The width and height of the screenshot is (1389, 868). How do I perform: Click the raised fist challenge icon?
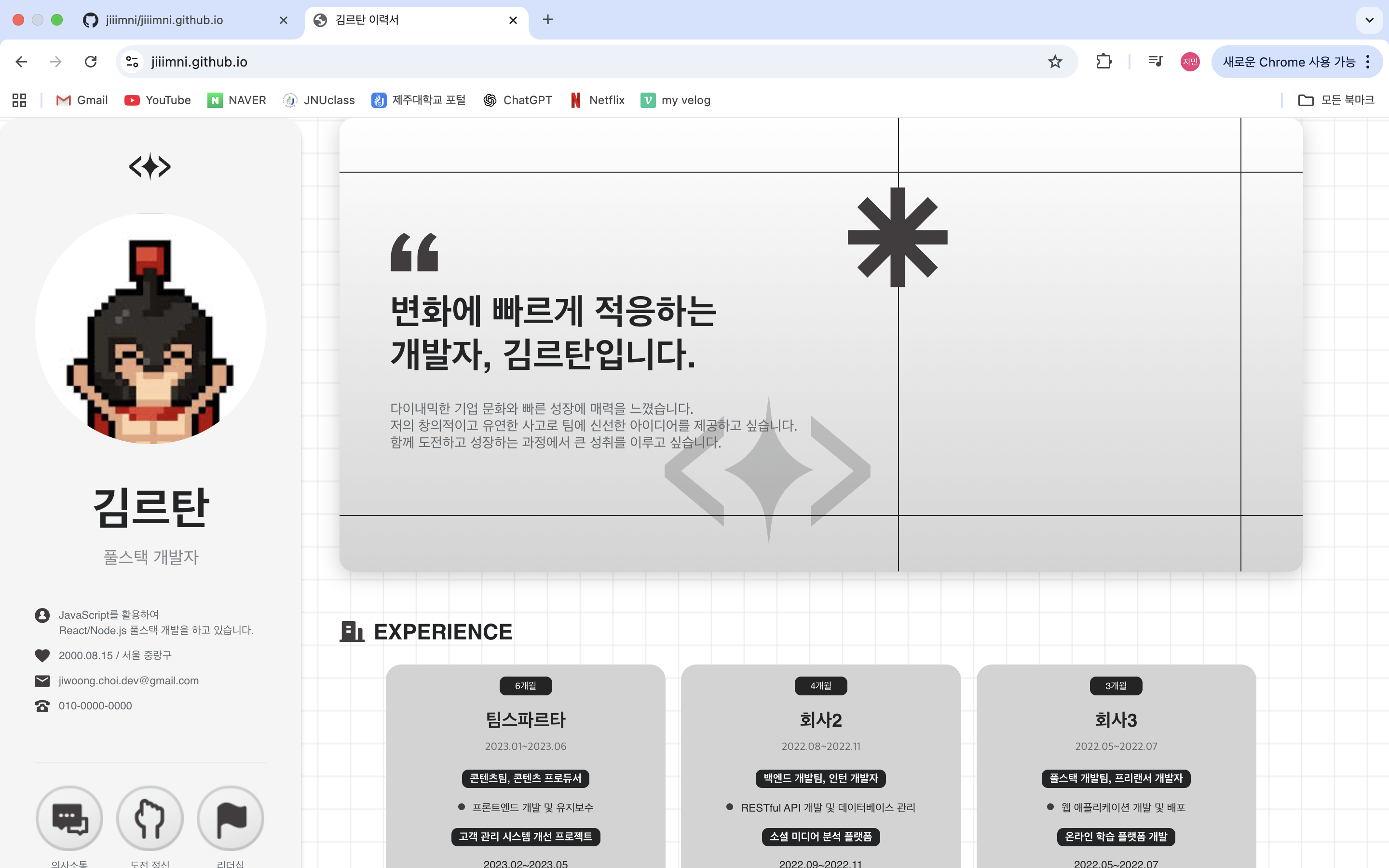pos(150,818)
